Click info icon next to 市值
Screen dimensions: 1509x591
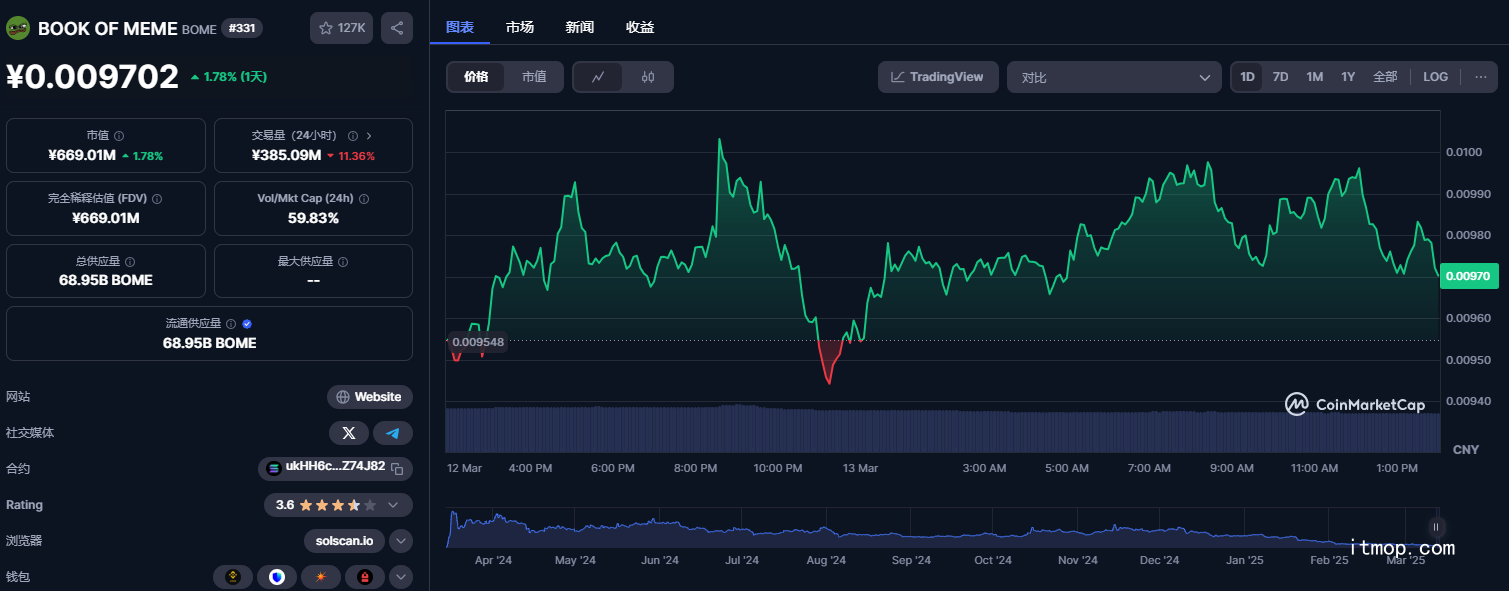pos(119,135)
